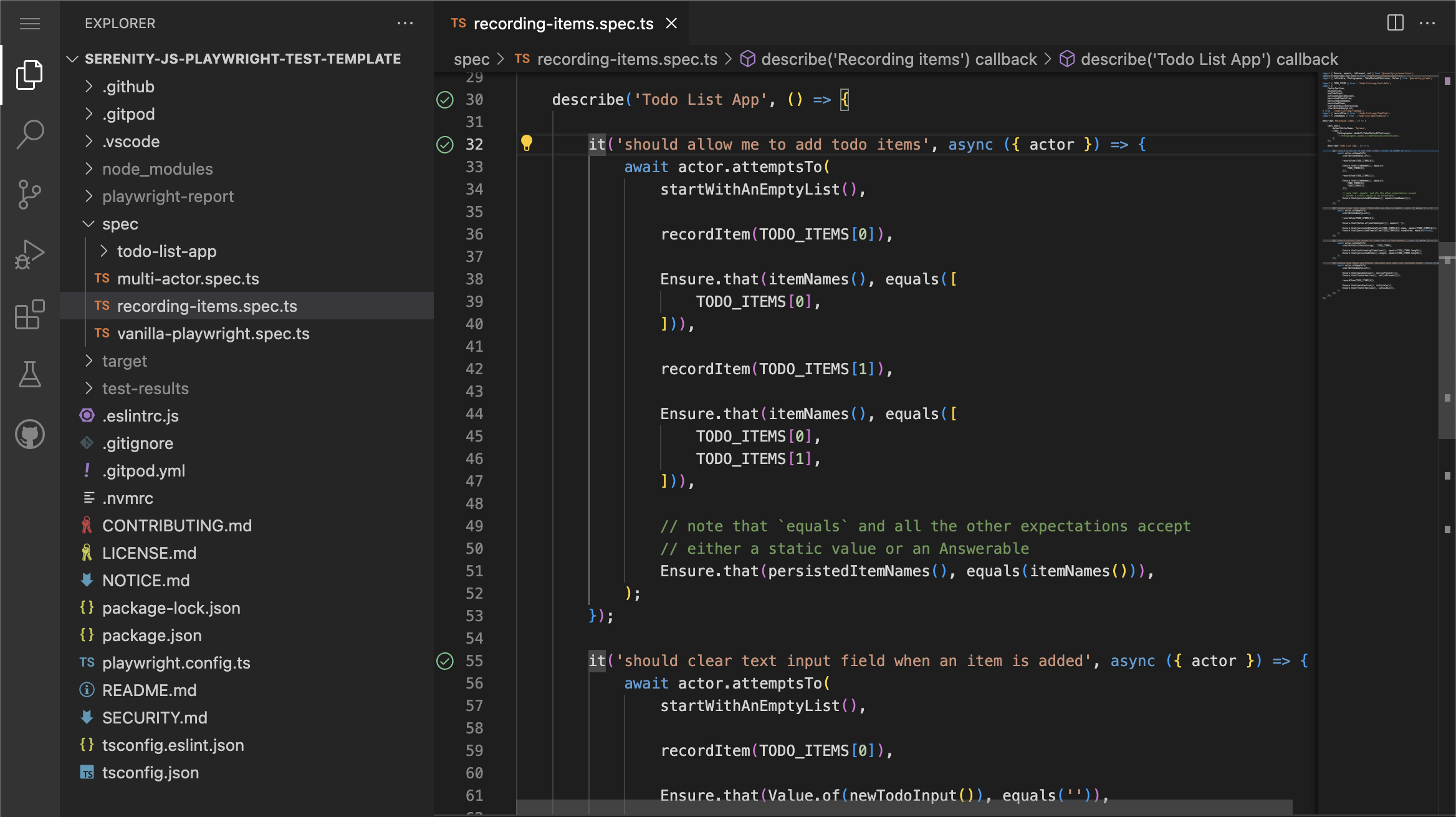
Task: Click the horizontal scrollbar under the editor
Action: click(x=904, y=806)
